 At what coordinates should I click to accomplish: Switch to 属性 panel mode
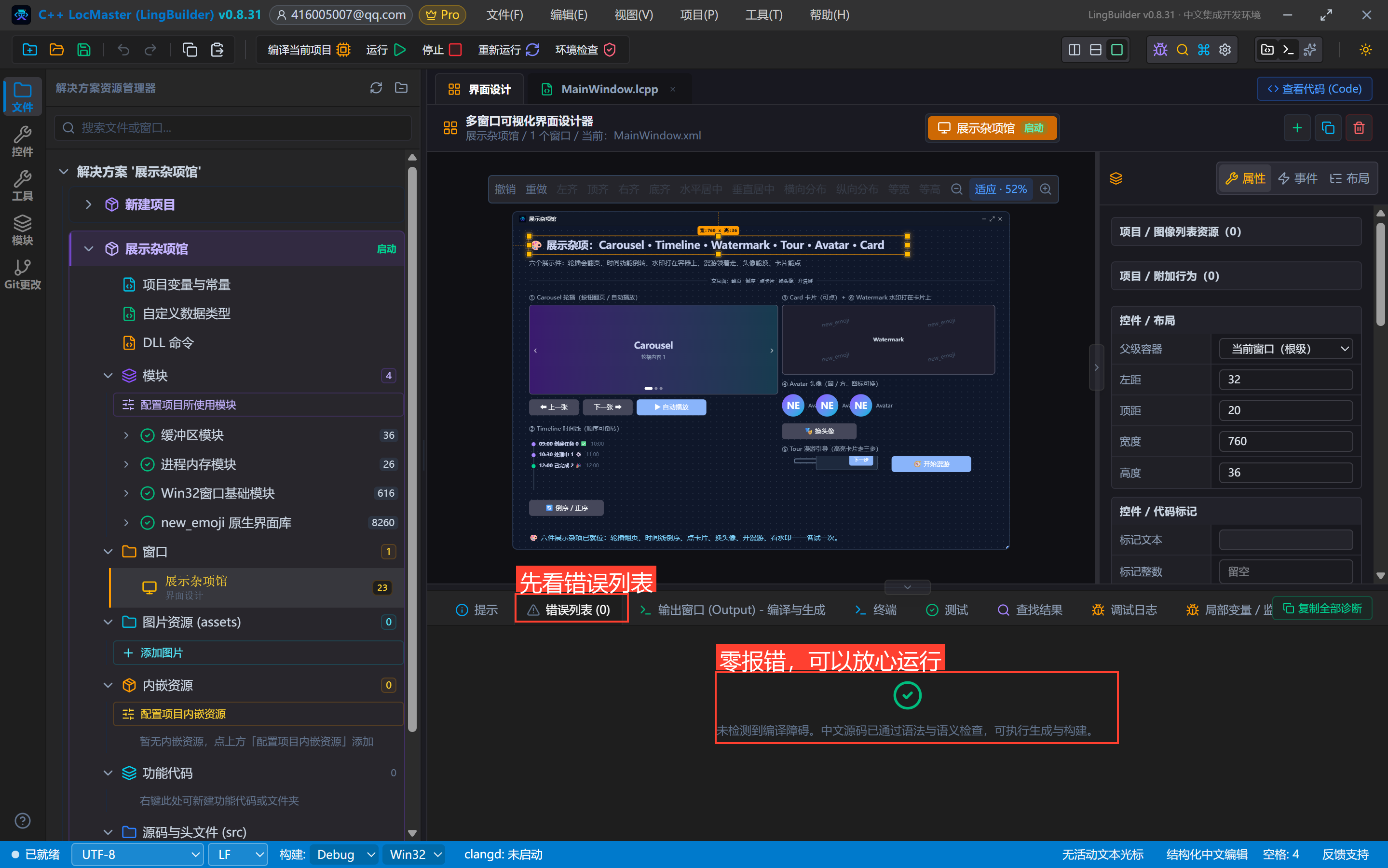pyautogui.click(x=1245, y=178)
